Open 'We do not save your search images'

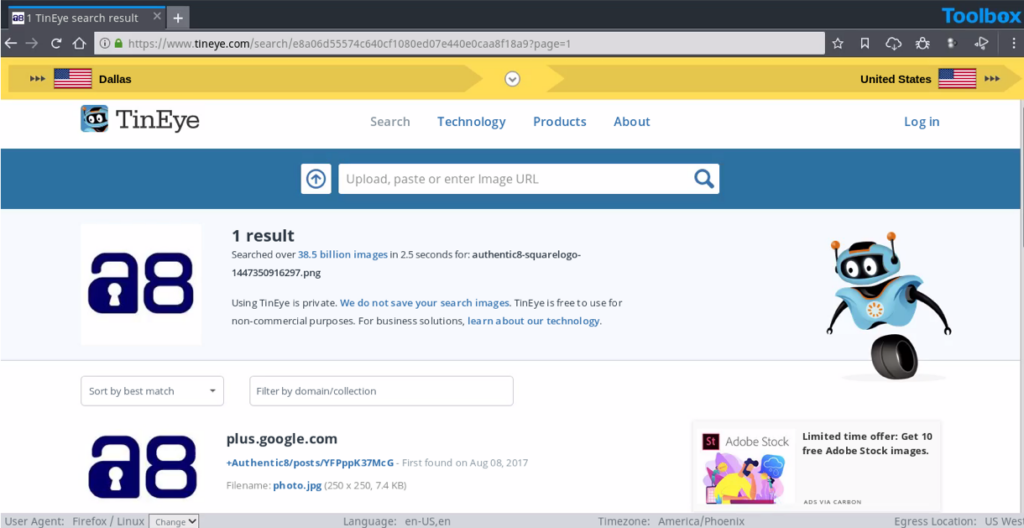coord(424,303)
